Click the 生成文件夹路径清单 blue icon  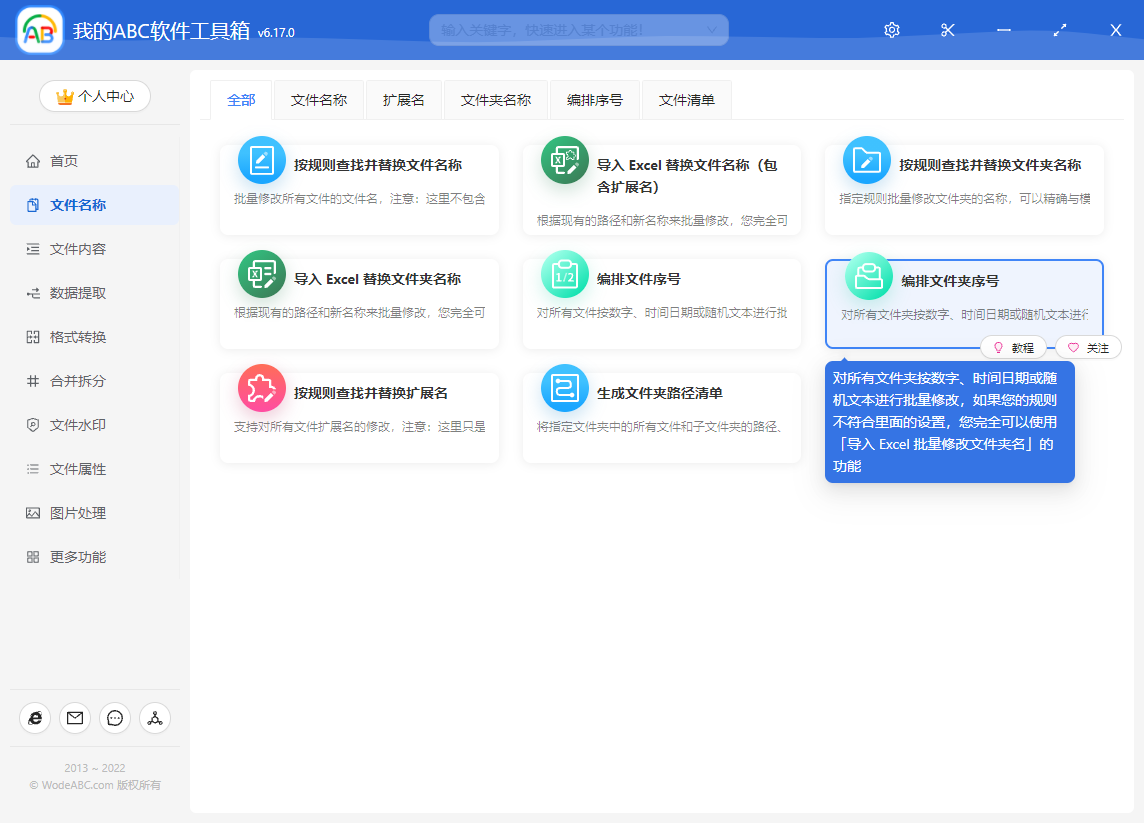click(x=565, y=389)
